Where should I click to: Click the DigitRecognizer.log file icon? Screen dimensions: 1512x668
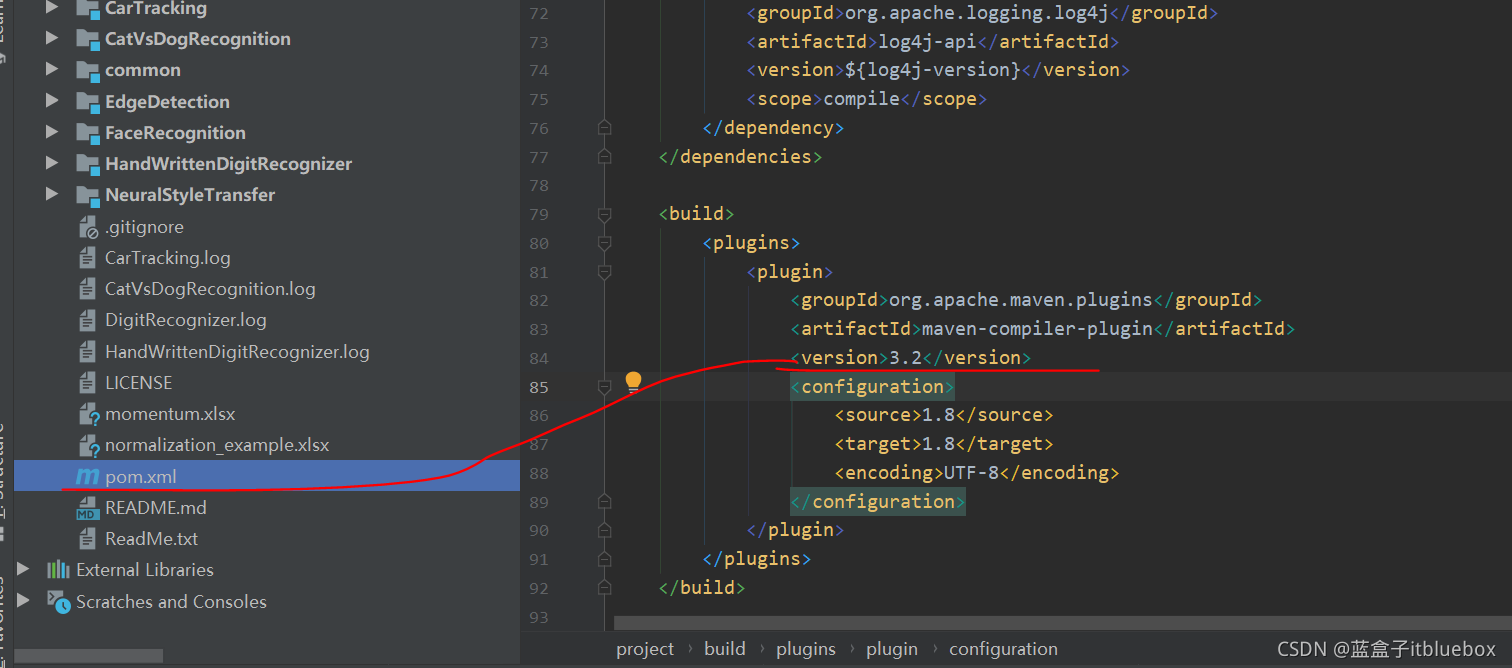click(x=87, y=320)
